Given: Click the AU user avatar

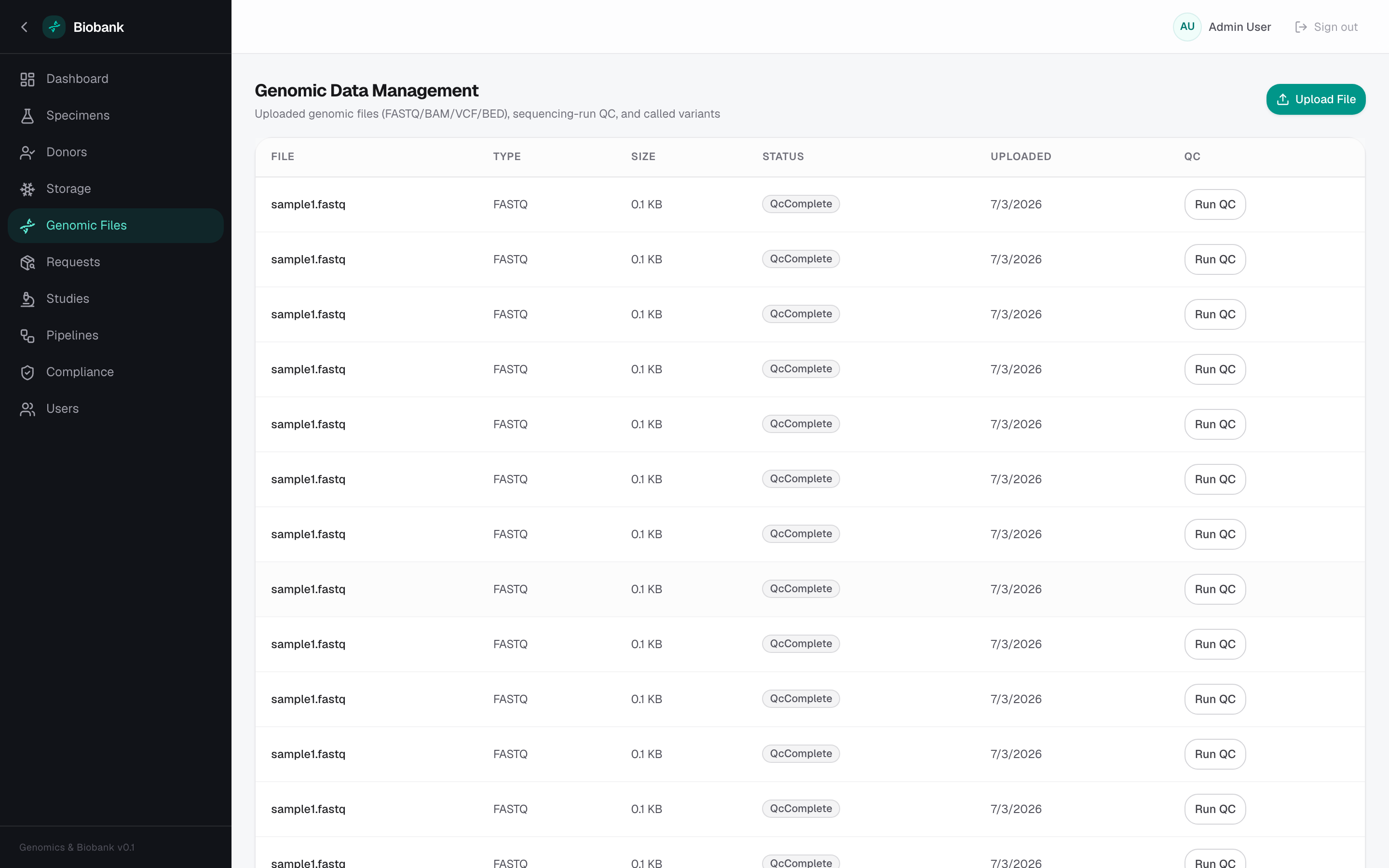Looking at the screenshot, I should (x=1187, y=27).
